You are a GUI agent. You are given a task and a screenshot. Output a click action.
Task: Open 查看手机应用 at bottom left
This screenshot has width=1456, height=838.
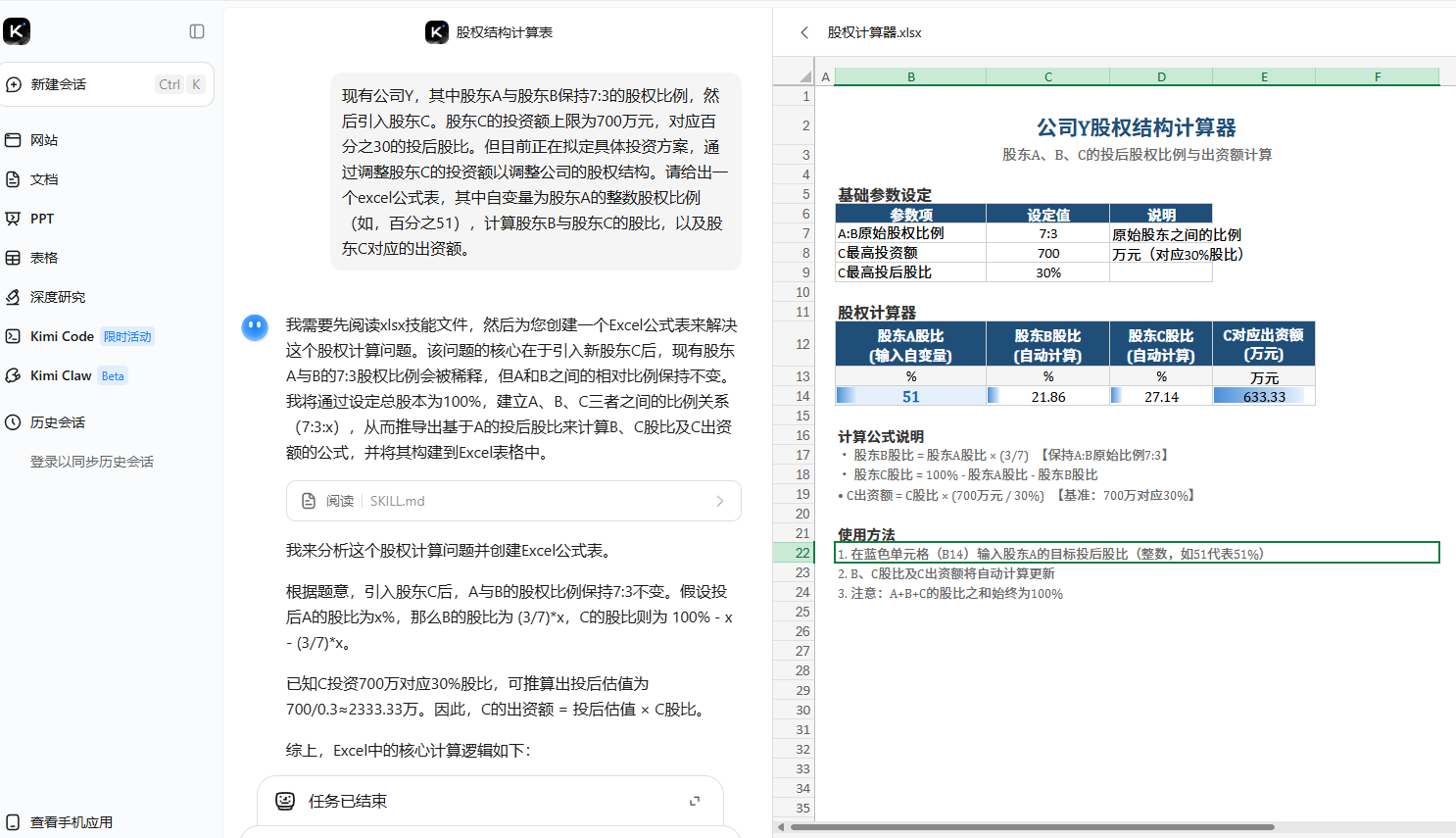click(71, 822)
